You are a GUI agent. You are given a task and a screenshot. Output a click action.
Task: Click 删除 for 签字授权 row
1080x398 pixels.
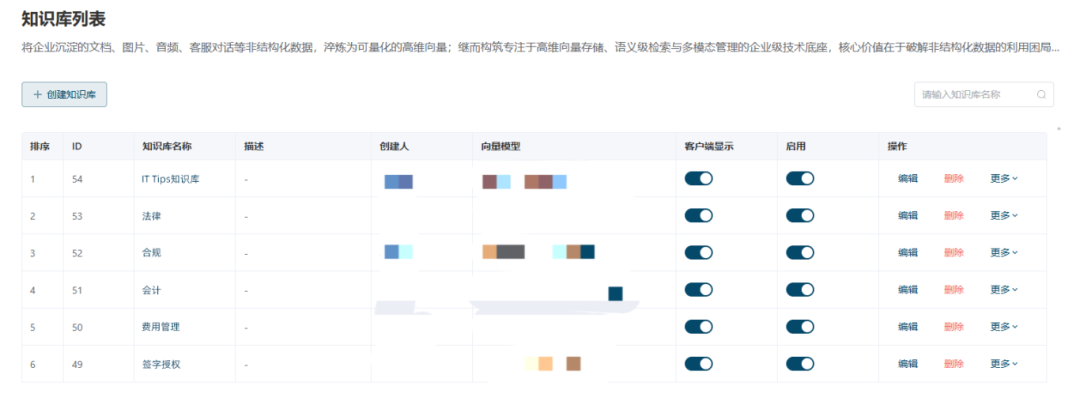coord(954,364)
